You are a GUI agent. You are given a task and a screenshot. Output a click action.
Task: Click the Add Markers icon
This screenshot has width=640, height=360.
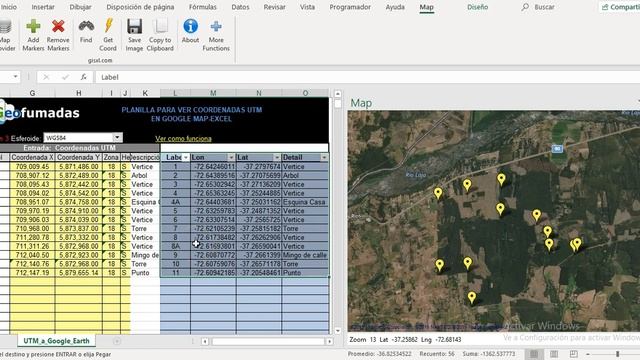[33, 27]
